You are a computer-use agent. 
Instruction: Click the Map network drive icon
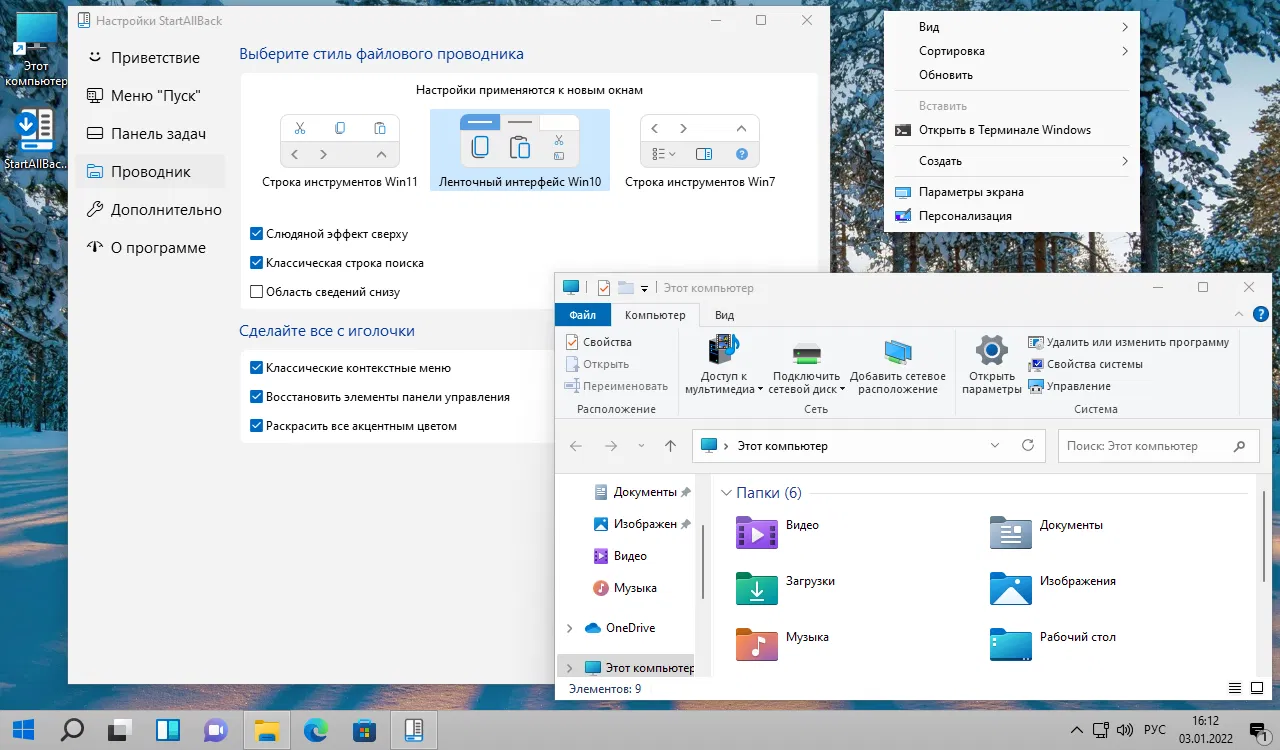click(806, 351)
